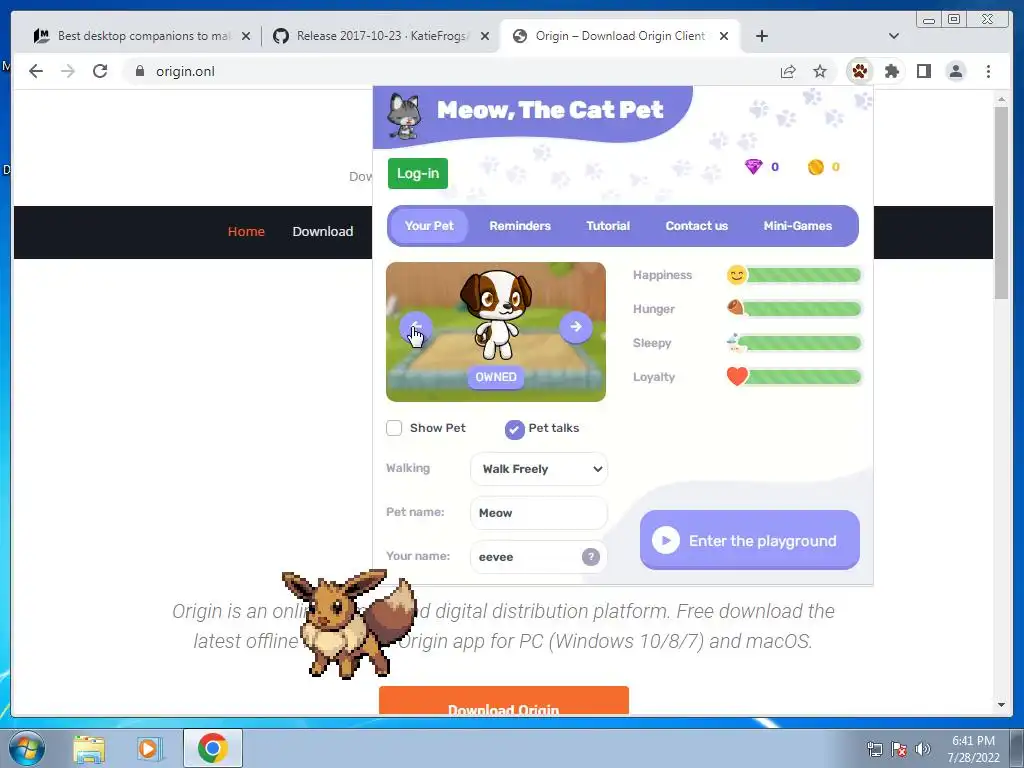Open the Mini-Games tab
The image size is (1024, 768).
pyautogui.click(x=797, y=226)
